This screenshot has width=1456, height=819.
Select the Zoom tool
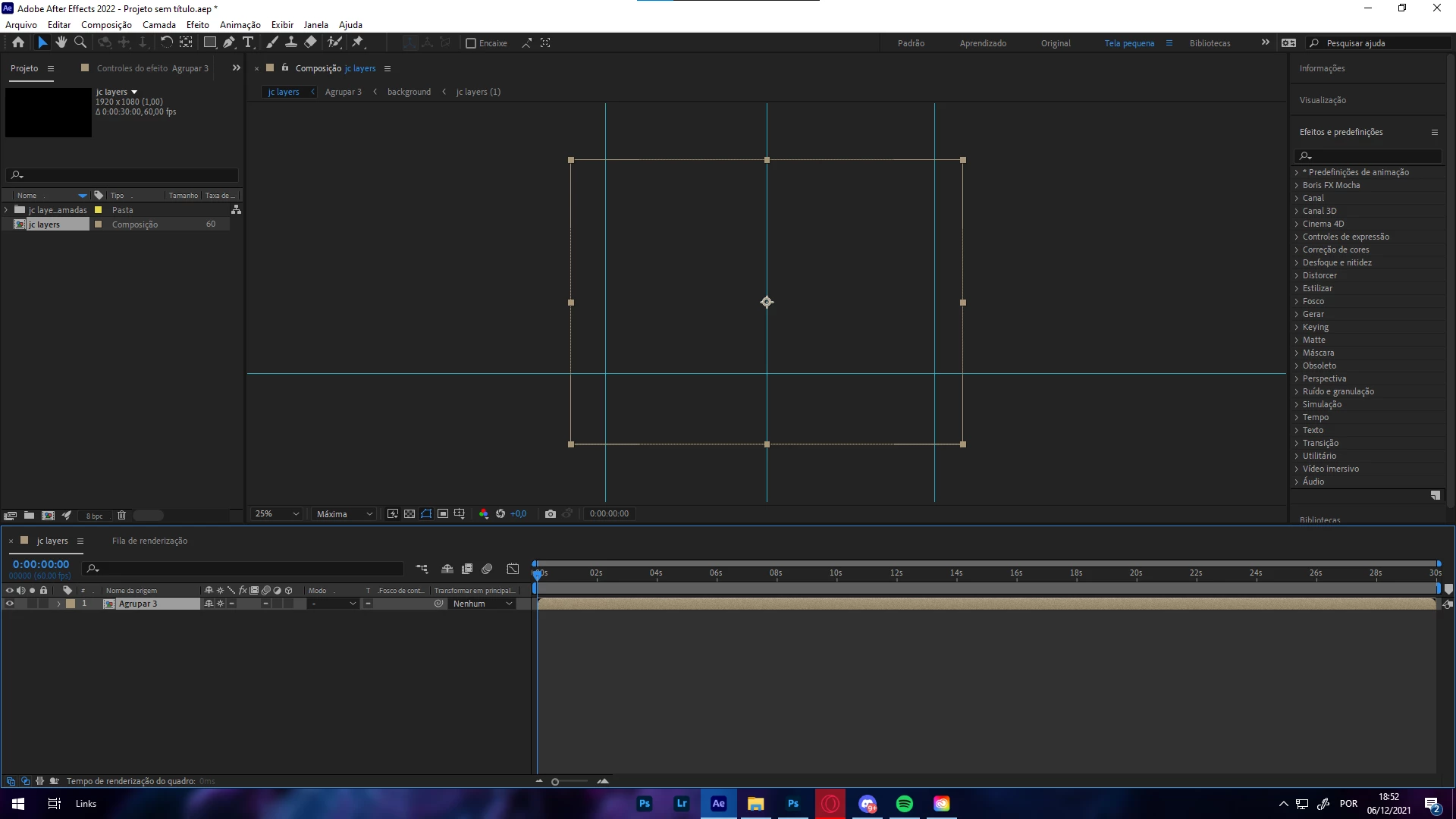80,42
